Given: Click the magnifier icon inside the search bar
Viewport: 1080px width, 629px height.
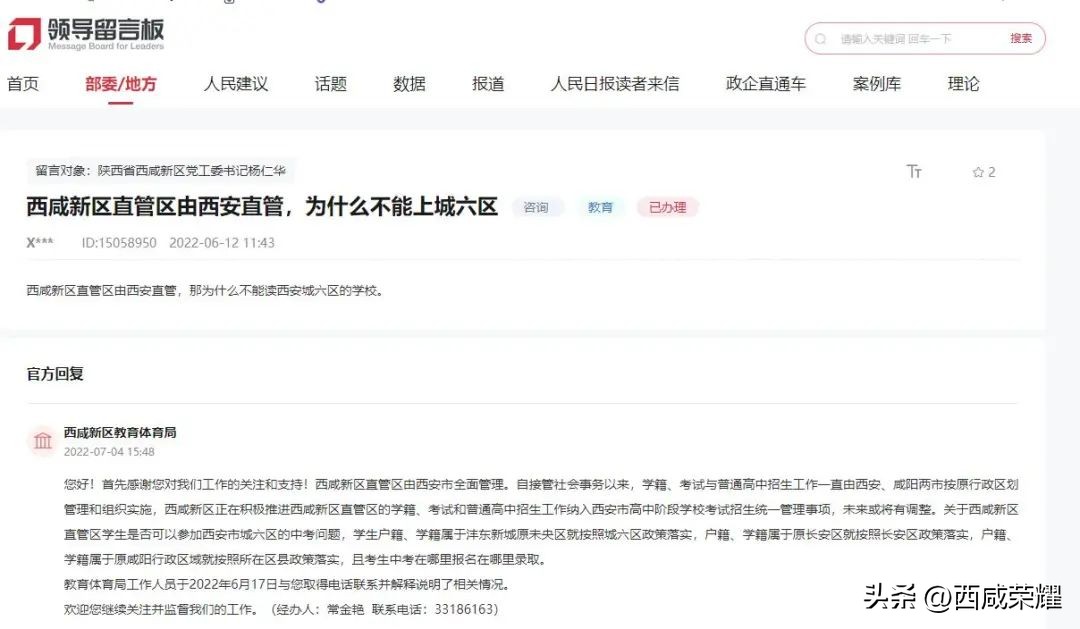Looking at the screenshot, I should click(822, 38).
